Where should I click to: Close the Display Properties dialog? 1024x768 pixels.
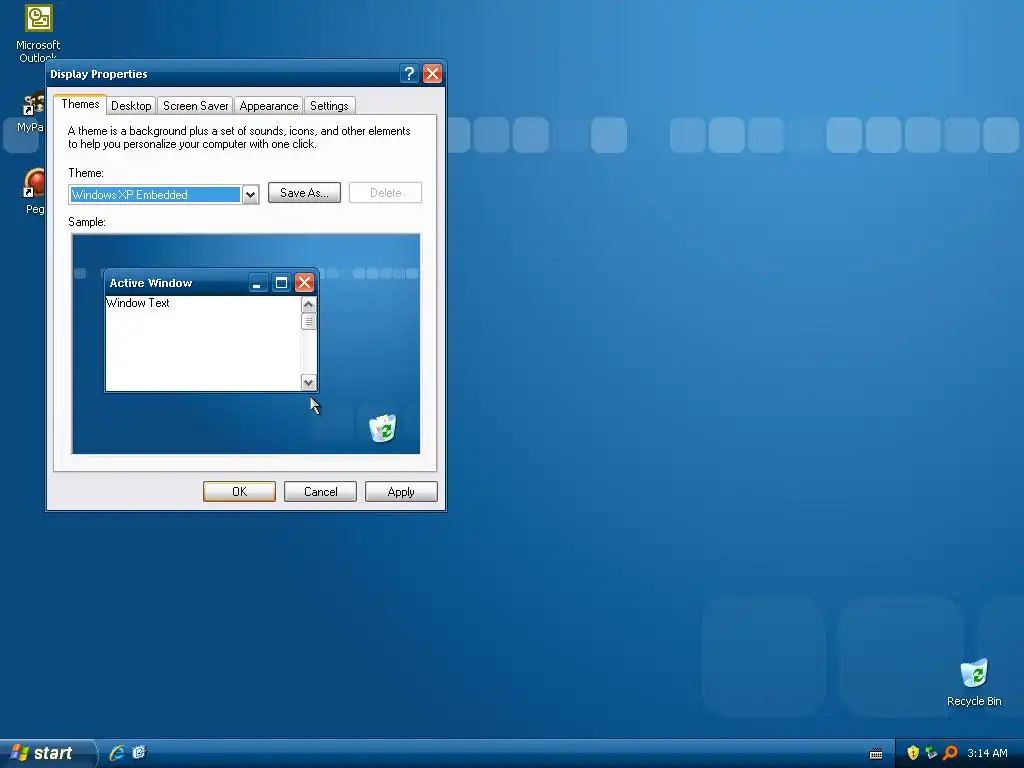[x=432, y=74]
